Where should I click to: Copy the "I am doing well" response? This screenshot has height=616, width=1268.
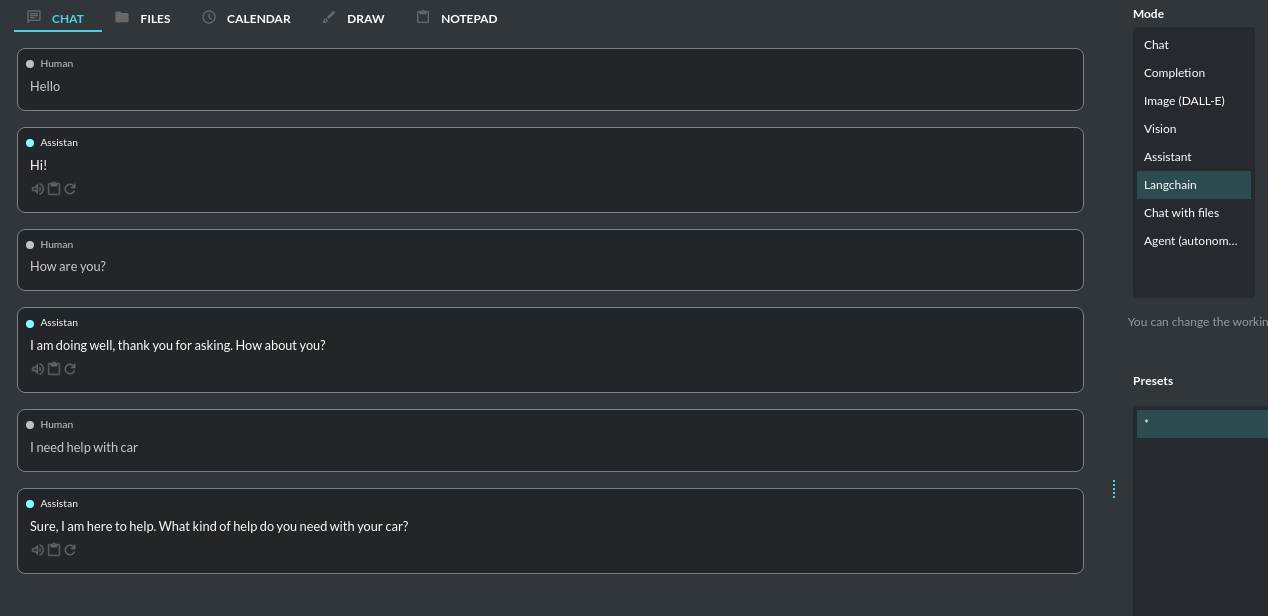click(54, 368)
